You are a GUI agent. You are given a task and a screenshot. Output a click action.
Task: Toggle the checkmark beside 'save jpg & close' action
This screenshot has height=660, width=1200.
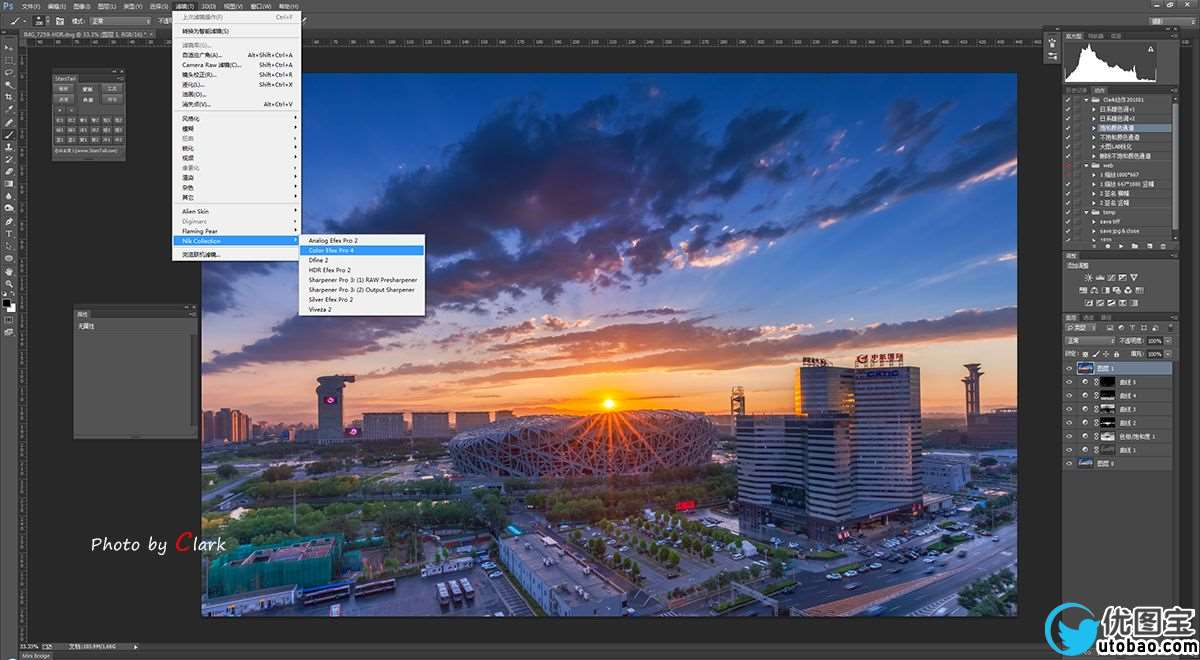coord(1068,231)
